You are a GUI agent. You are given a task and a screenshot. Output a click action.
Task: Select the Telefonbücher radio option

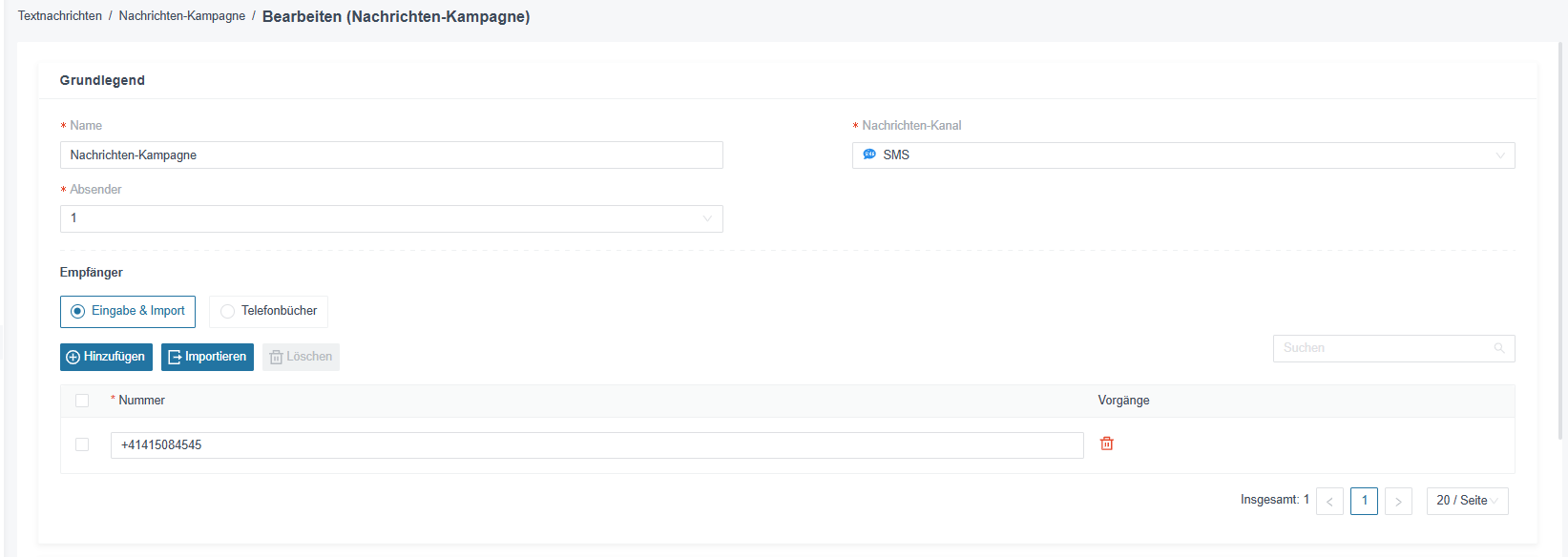(268, 311)
